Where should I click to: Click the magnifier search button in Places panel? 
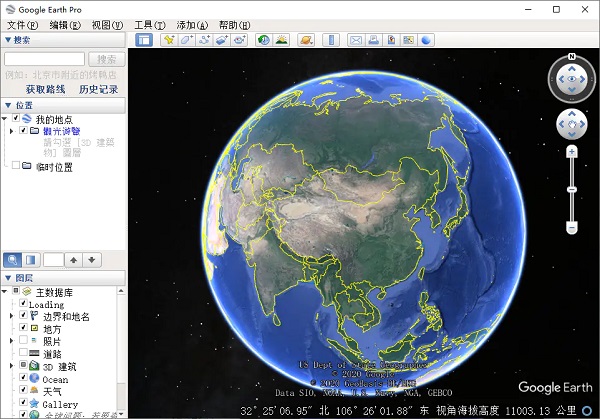[x=13, y=260]
